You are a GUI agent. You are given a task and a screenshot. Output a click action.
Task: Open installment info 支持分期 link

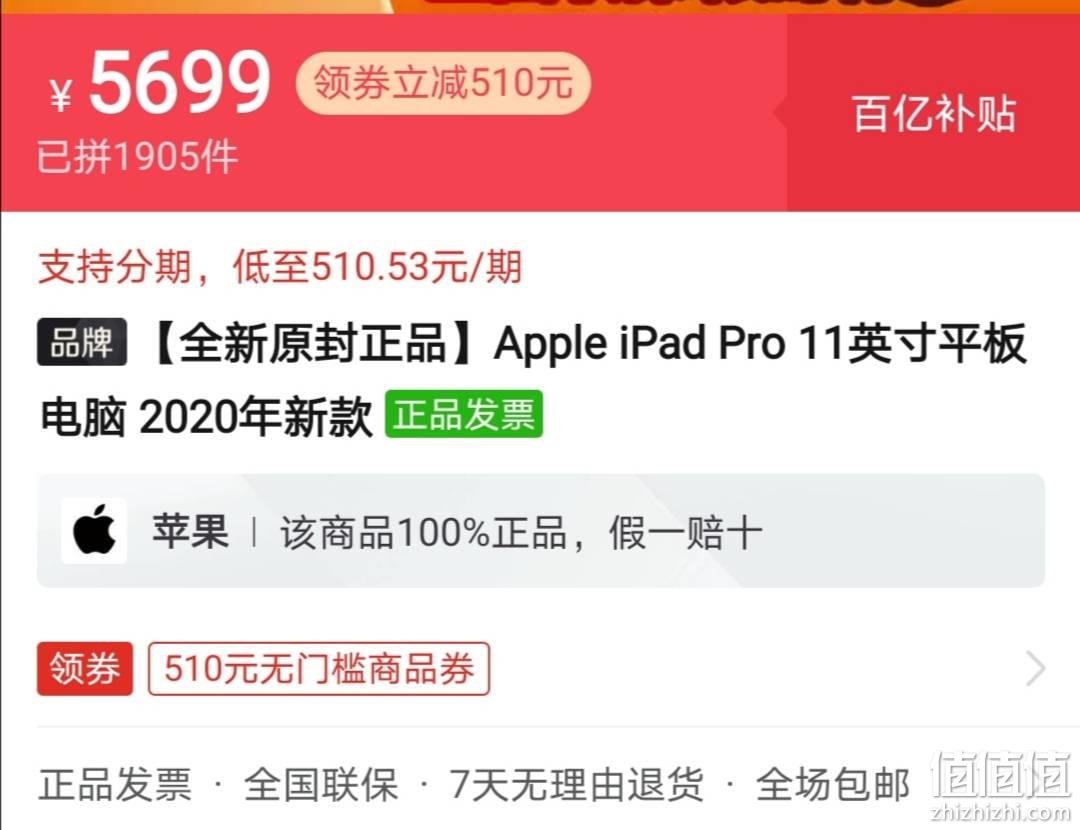click(x=280, y=267)
